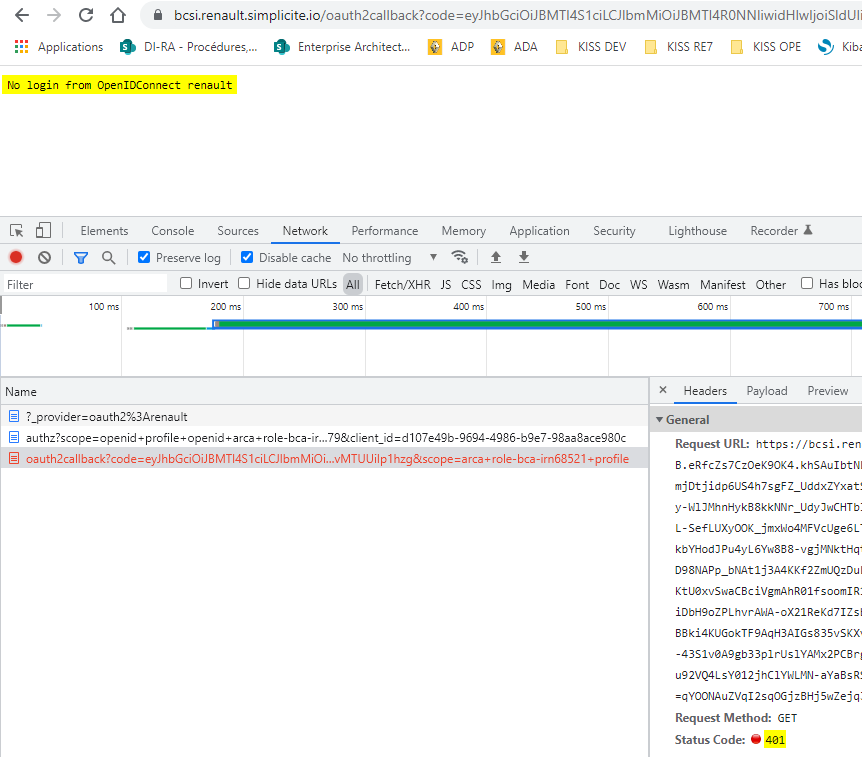Click the padlock site security icon
This screenshot has height=757, width=862.
click(x=158, y=15)
